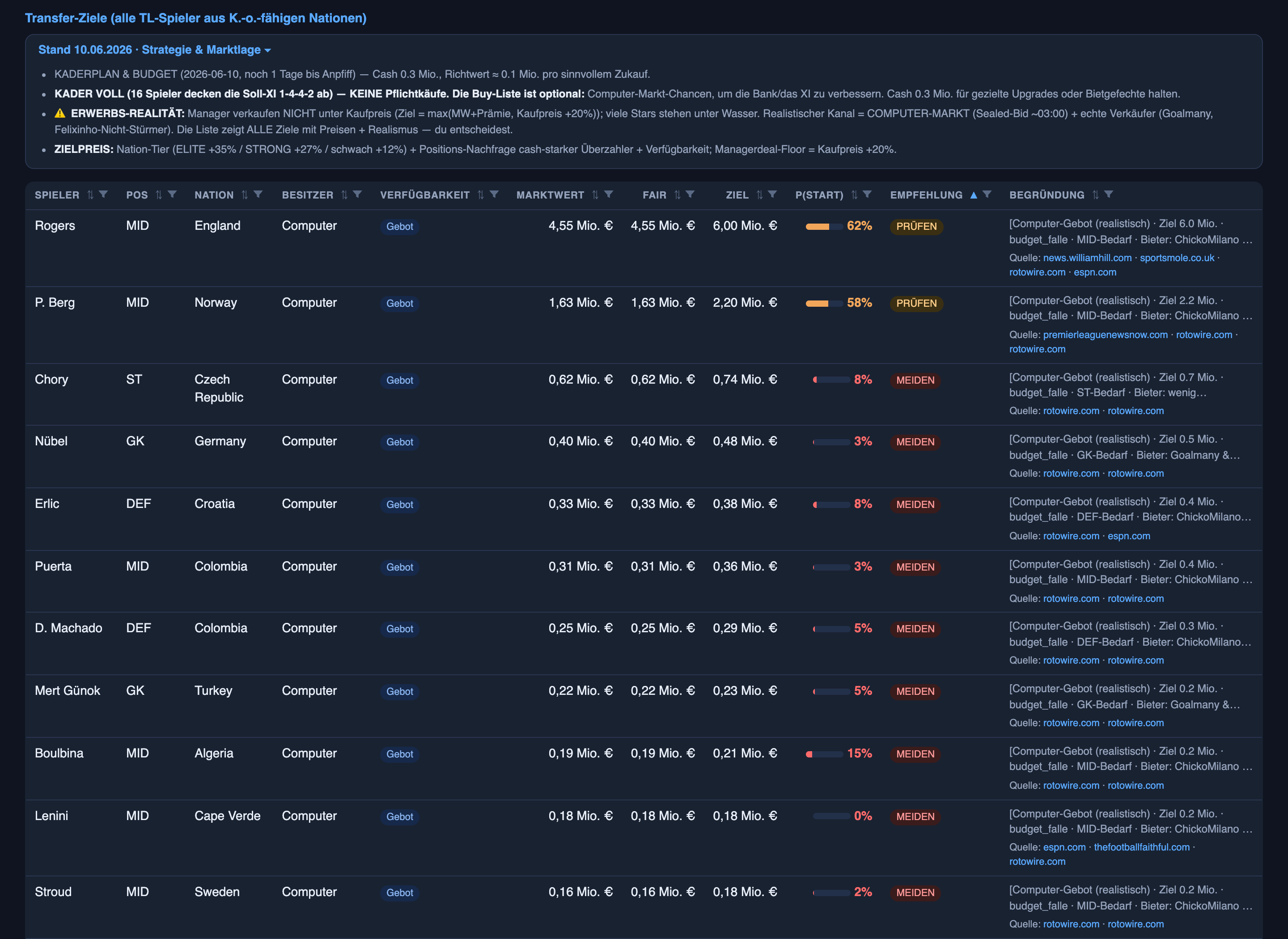Click Puerta's target price 0,36 Mio. €
1288x939 pixels.
[745, 566]
